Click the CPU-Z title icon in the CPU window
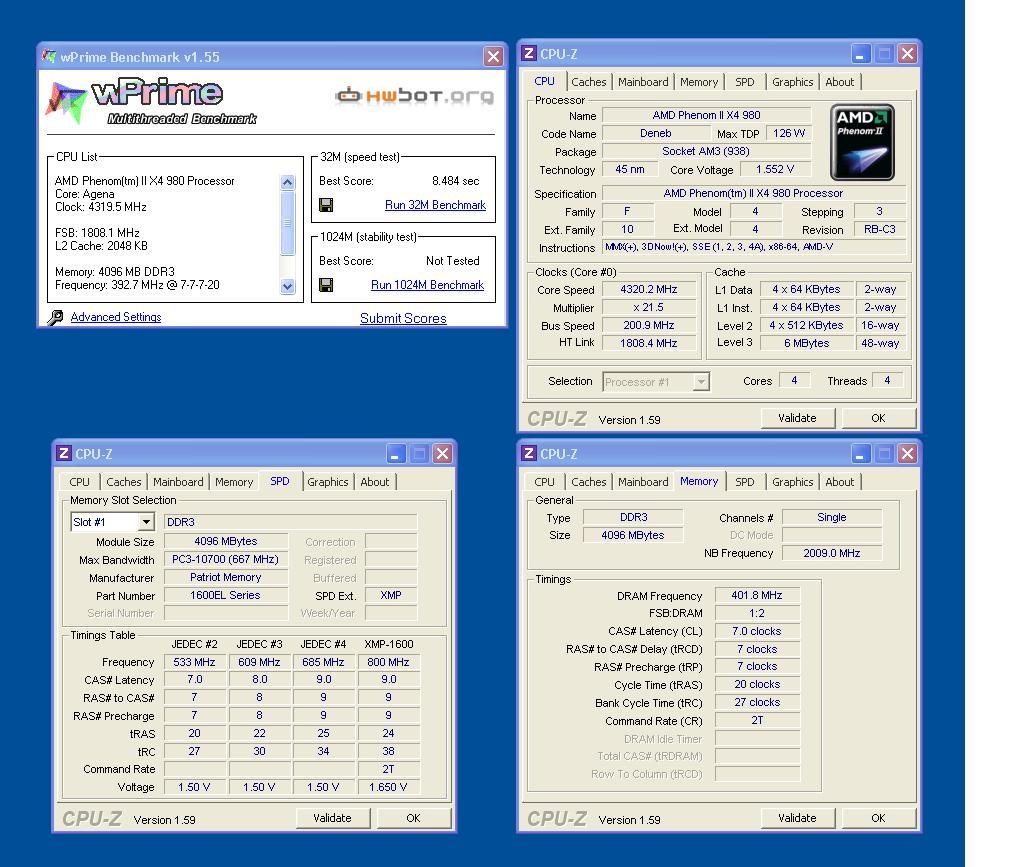 tap(530, 54)
